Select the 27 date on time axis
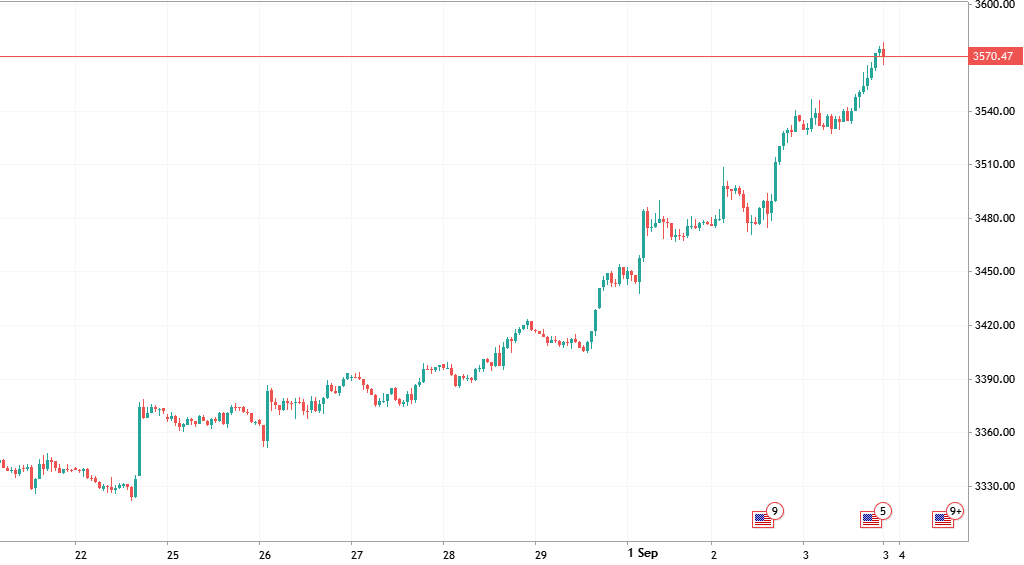 [x=357, y=555]
